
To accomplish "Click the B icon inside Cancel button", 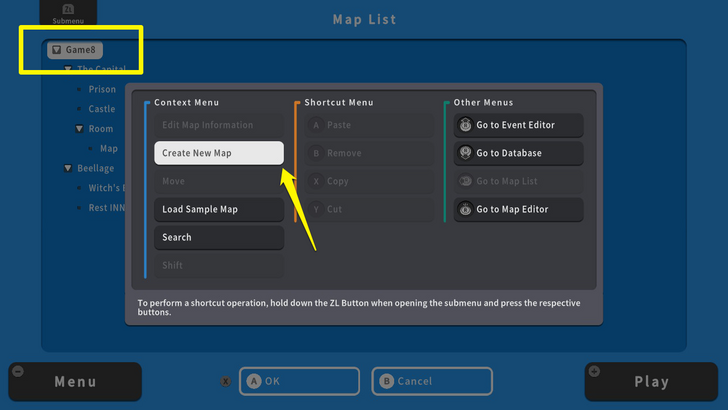I will click(386, 381).
